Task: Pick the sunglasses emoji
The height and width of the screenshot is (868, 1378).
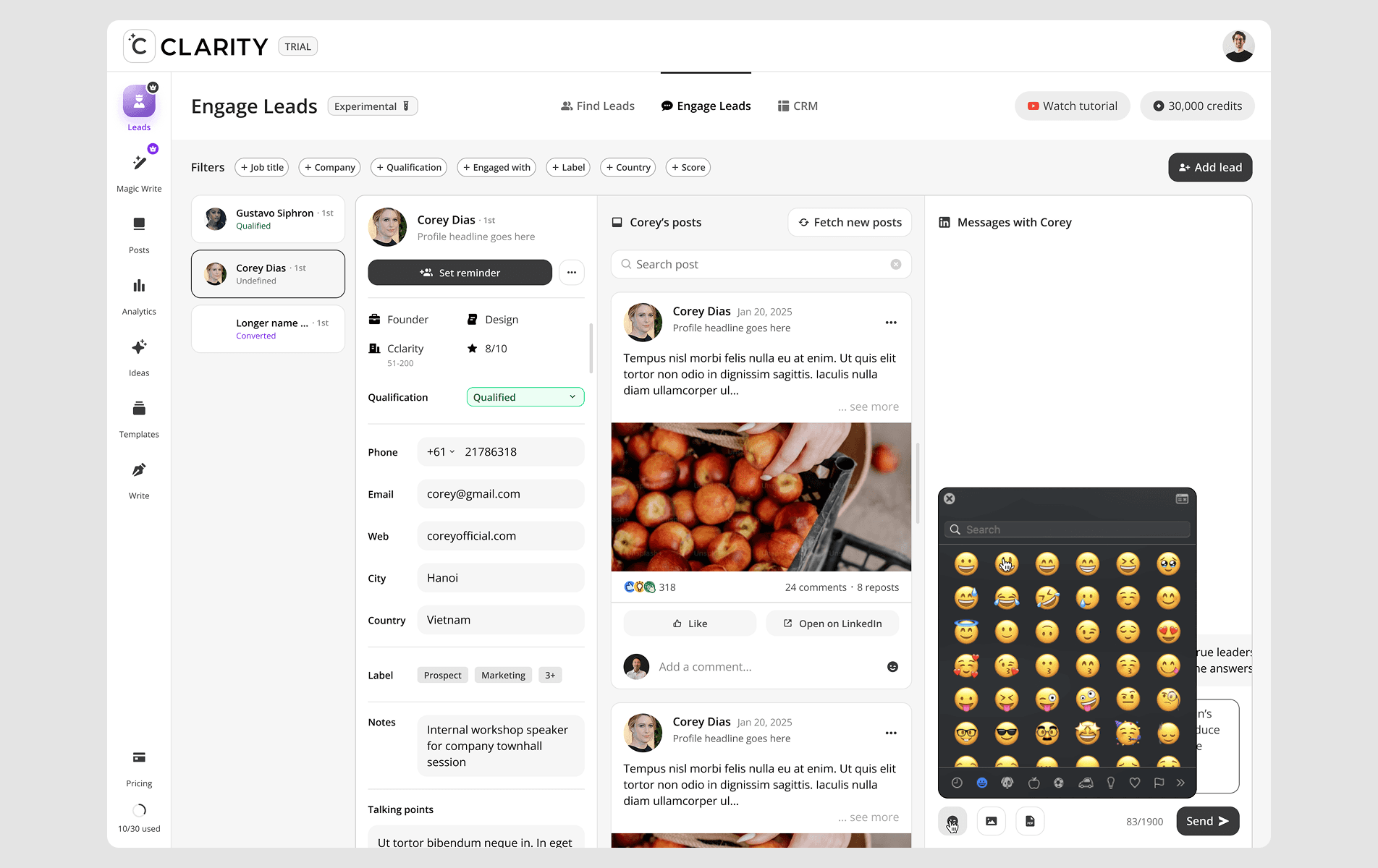Action: [x=1007, y=733]
